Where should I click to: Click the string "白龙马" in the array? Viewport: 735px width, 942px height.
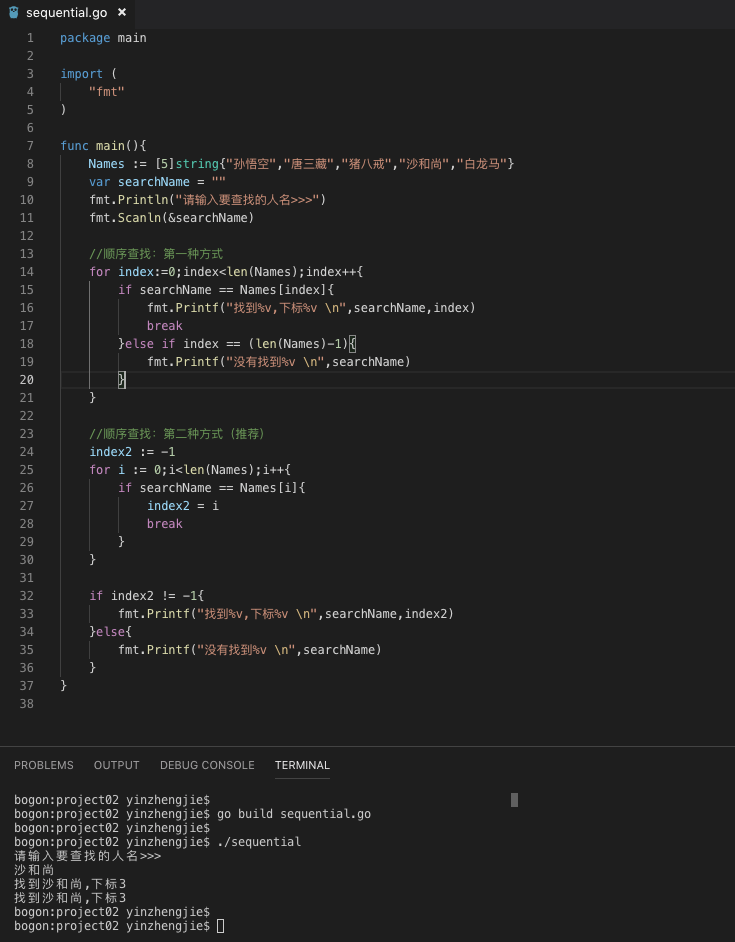481,163
